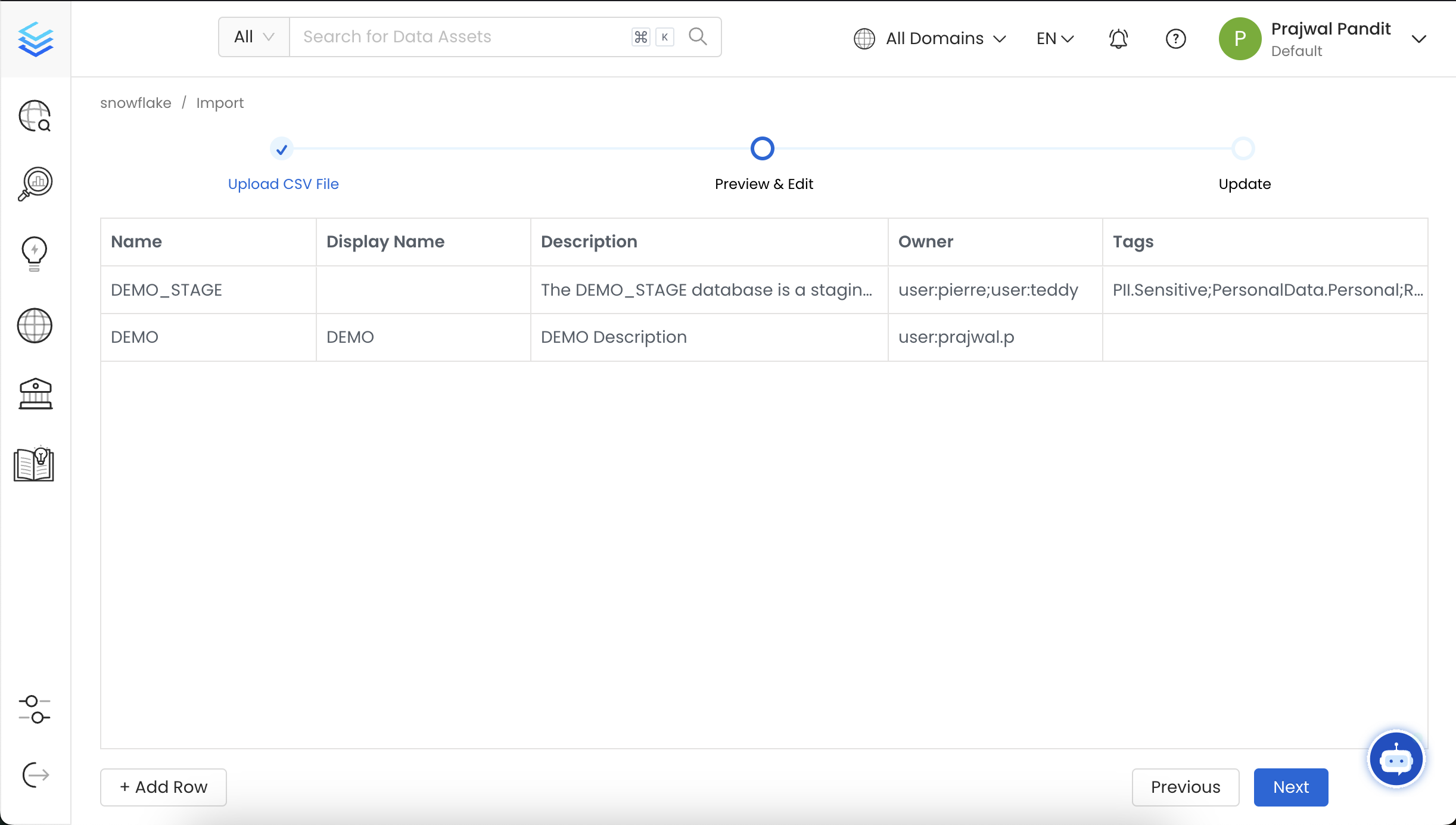Image resolution: width=1456 pixels, height=825 pixels.
Task: Navigate to snowflake via breadcrumb
Action: click(135, 103)
